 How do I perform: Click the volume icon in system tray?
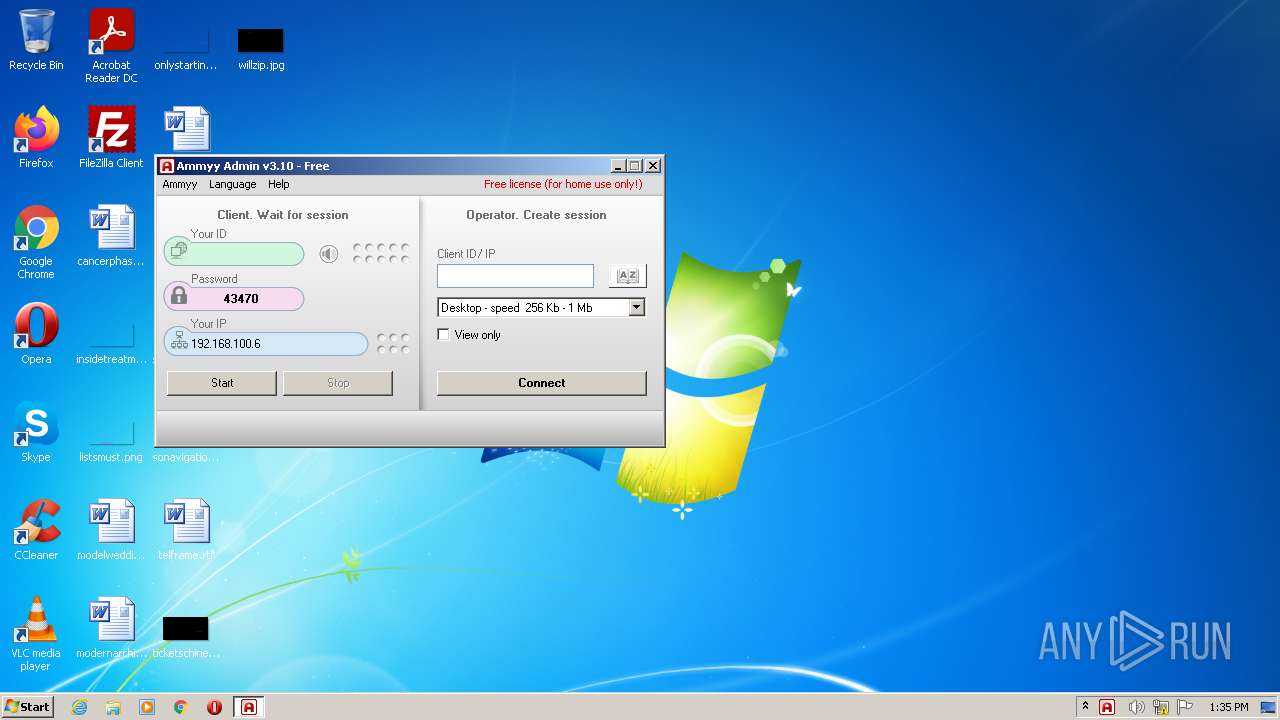(1136, 707)
